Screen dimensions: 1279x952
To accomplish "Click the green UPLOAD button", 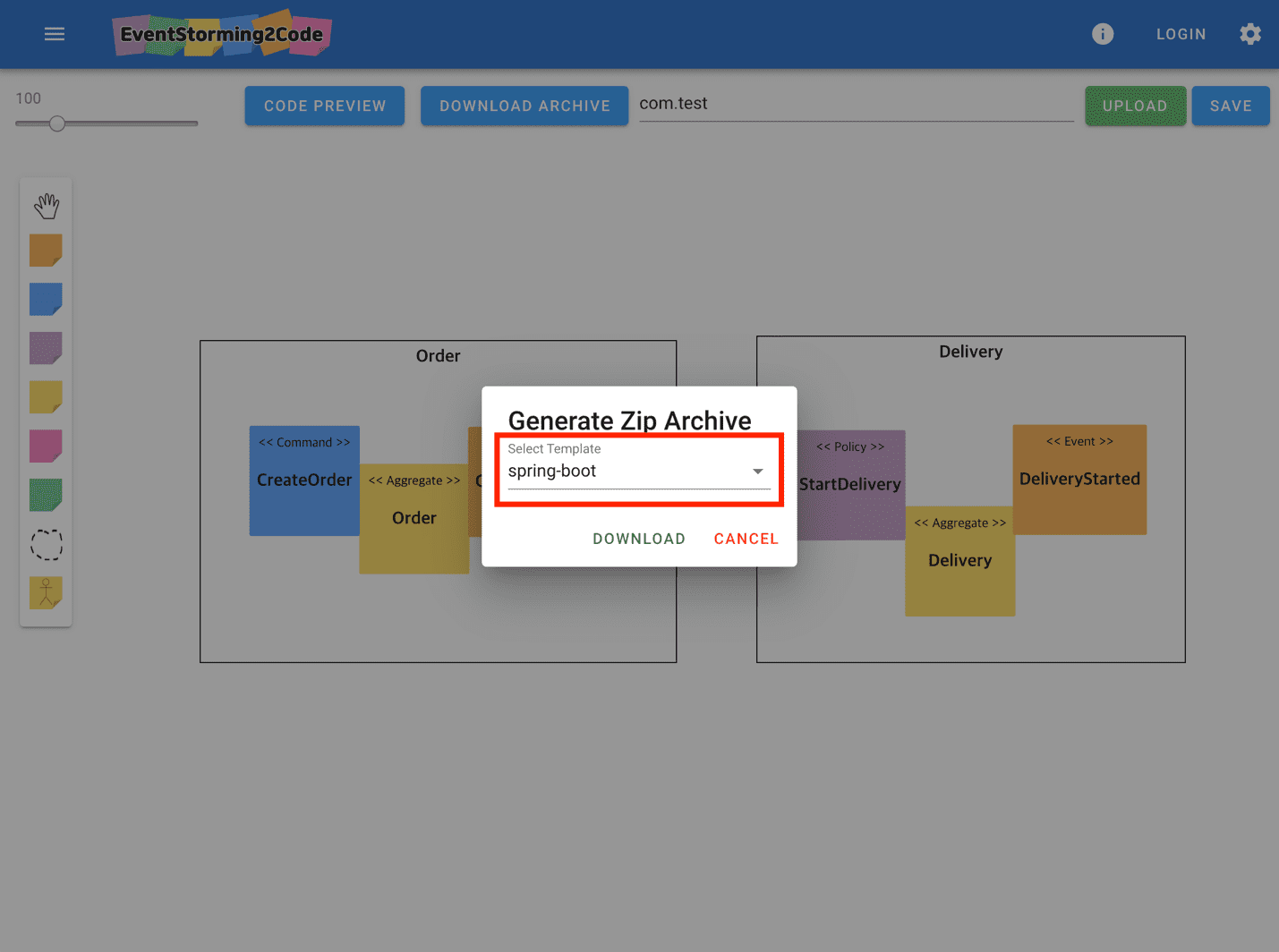I will click(1135, 106).
